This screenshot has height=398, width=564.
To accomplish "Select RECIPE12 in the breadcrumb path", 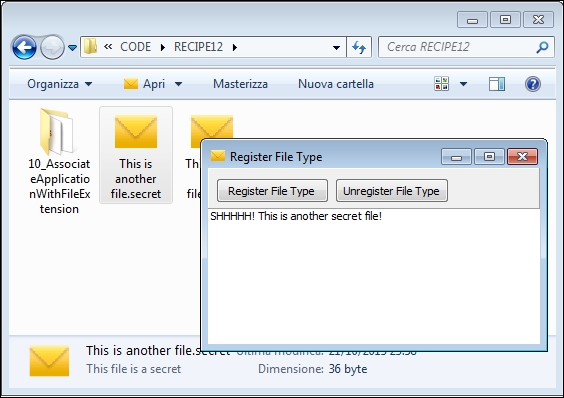I will point(199,47).
